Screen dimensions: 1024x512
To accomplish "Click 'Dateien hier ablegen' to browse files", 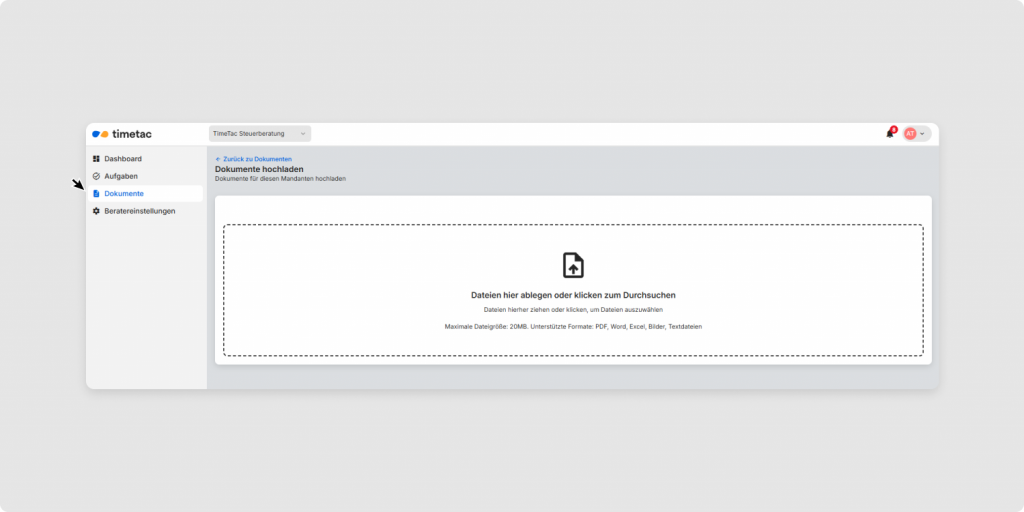I will 573,295.
